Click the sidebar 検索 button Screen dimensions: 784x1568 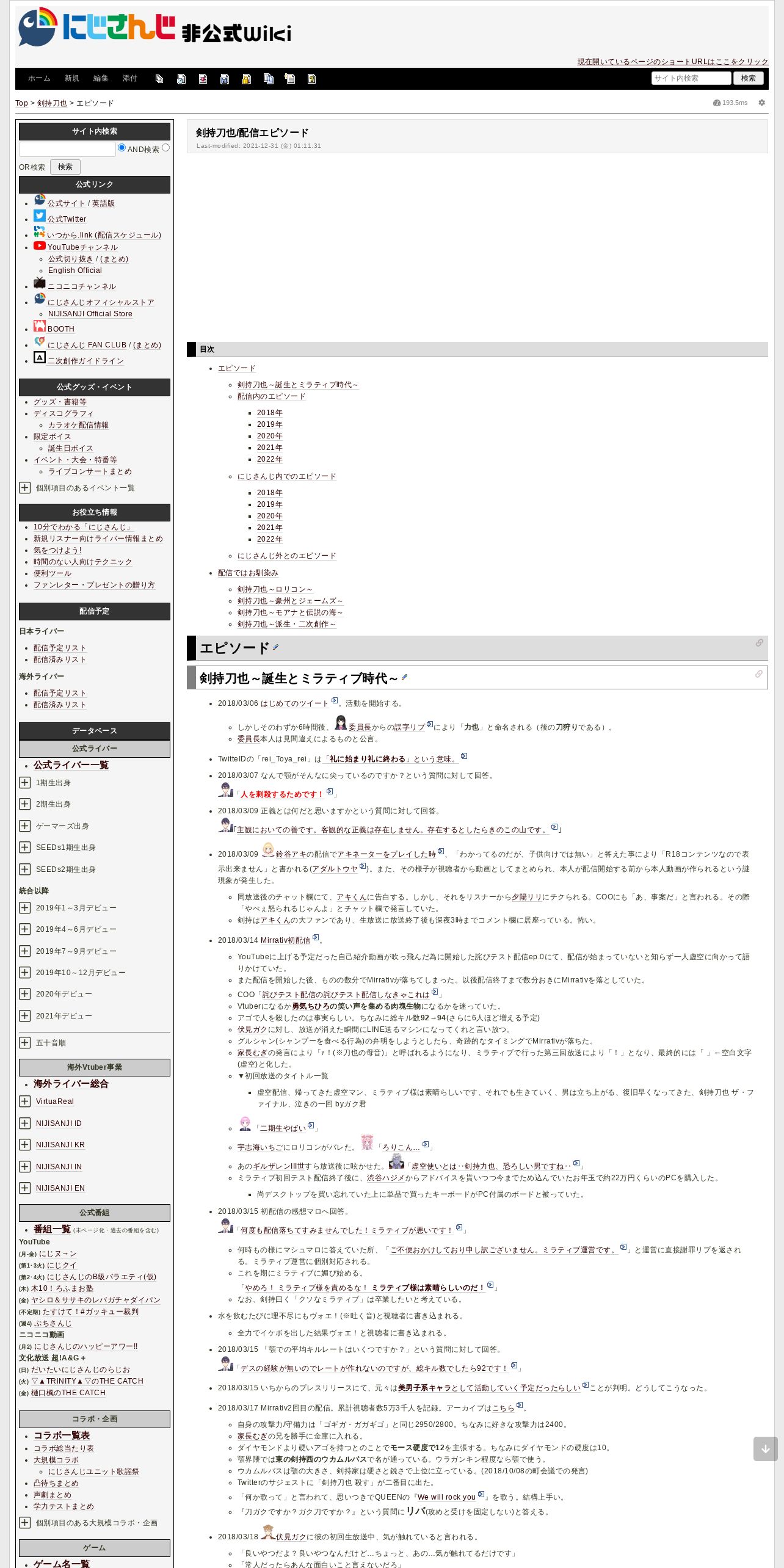[65, 167]
